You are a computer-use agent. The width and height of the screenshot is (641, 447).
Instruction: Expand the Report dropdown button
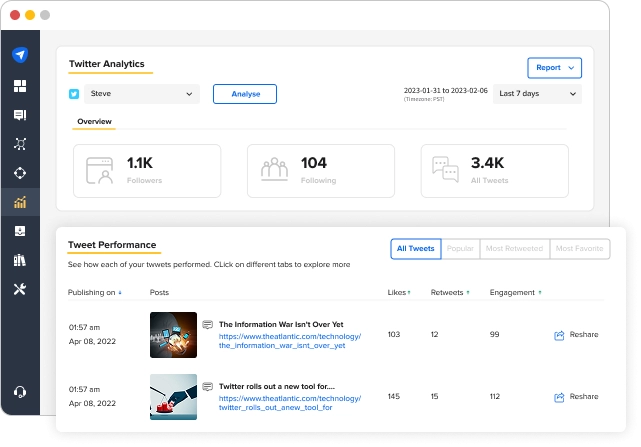[x=554, y=68]
